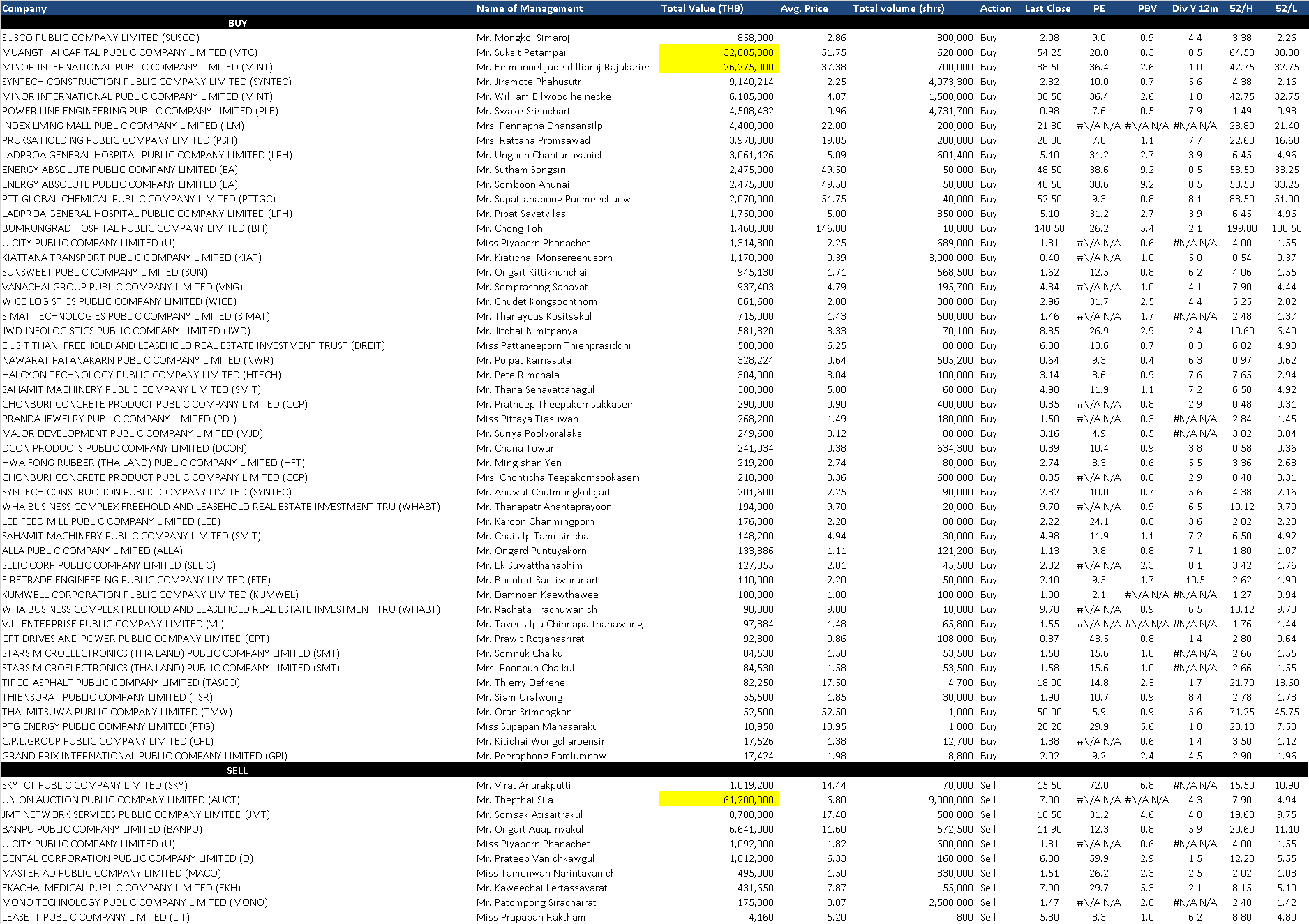The width and height of the screenshot is (1309, 924).
Task: Select BUMRUNGRAD HOSPITAL (BH) company cell
Action: [135, 228]
